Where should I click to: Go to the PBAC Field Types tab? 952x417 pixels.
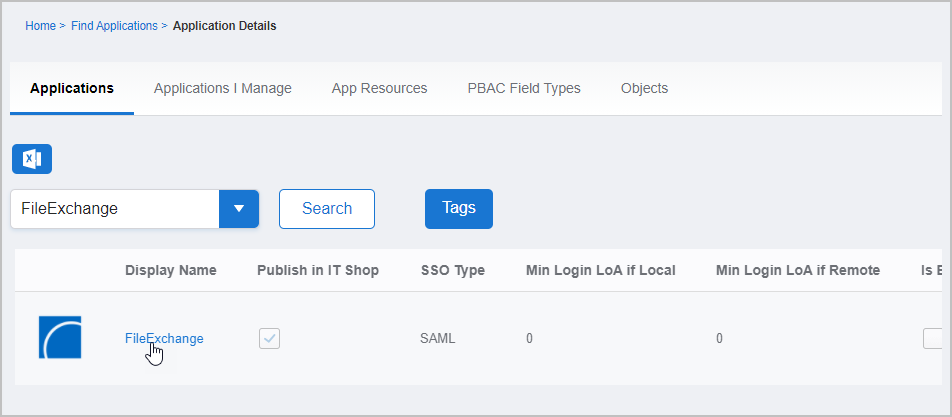coord(524,88)
